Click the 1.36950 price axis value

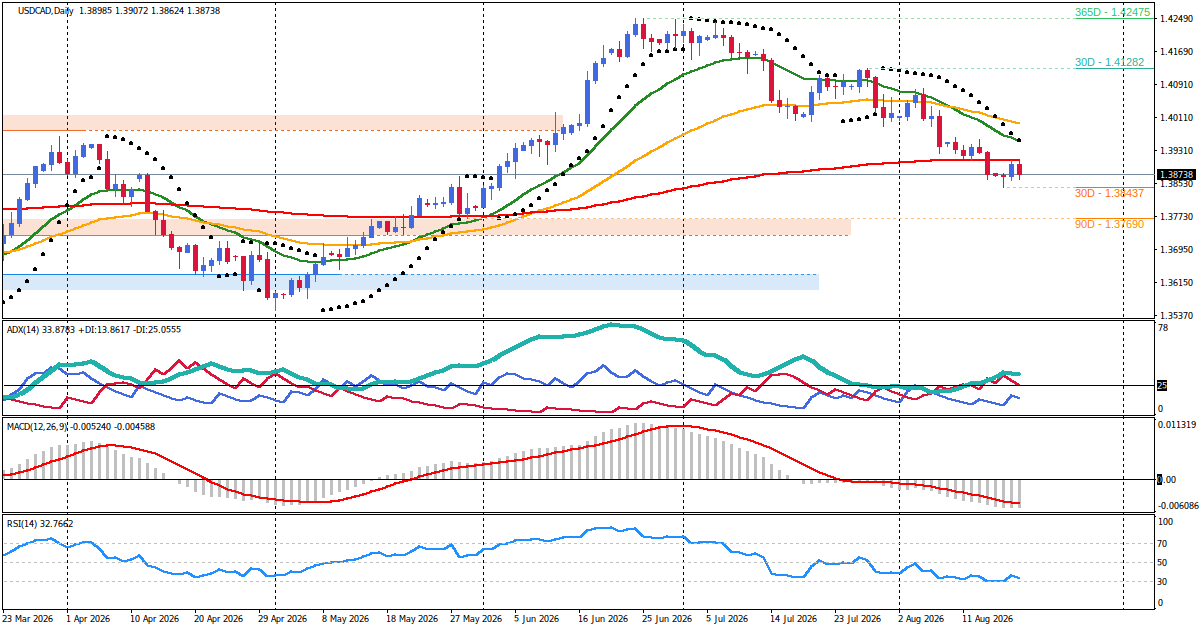click(x=1177, y=249)
